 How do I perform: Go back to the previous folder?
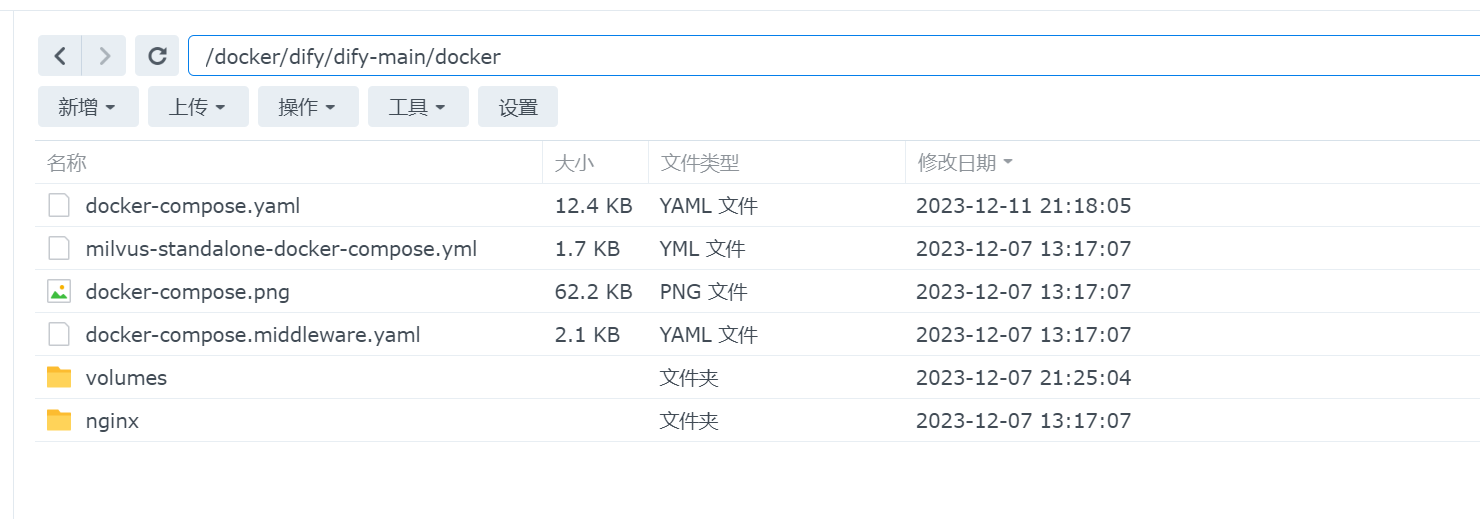[60, 56]
